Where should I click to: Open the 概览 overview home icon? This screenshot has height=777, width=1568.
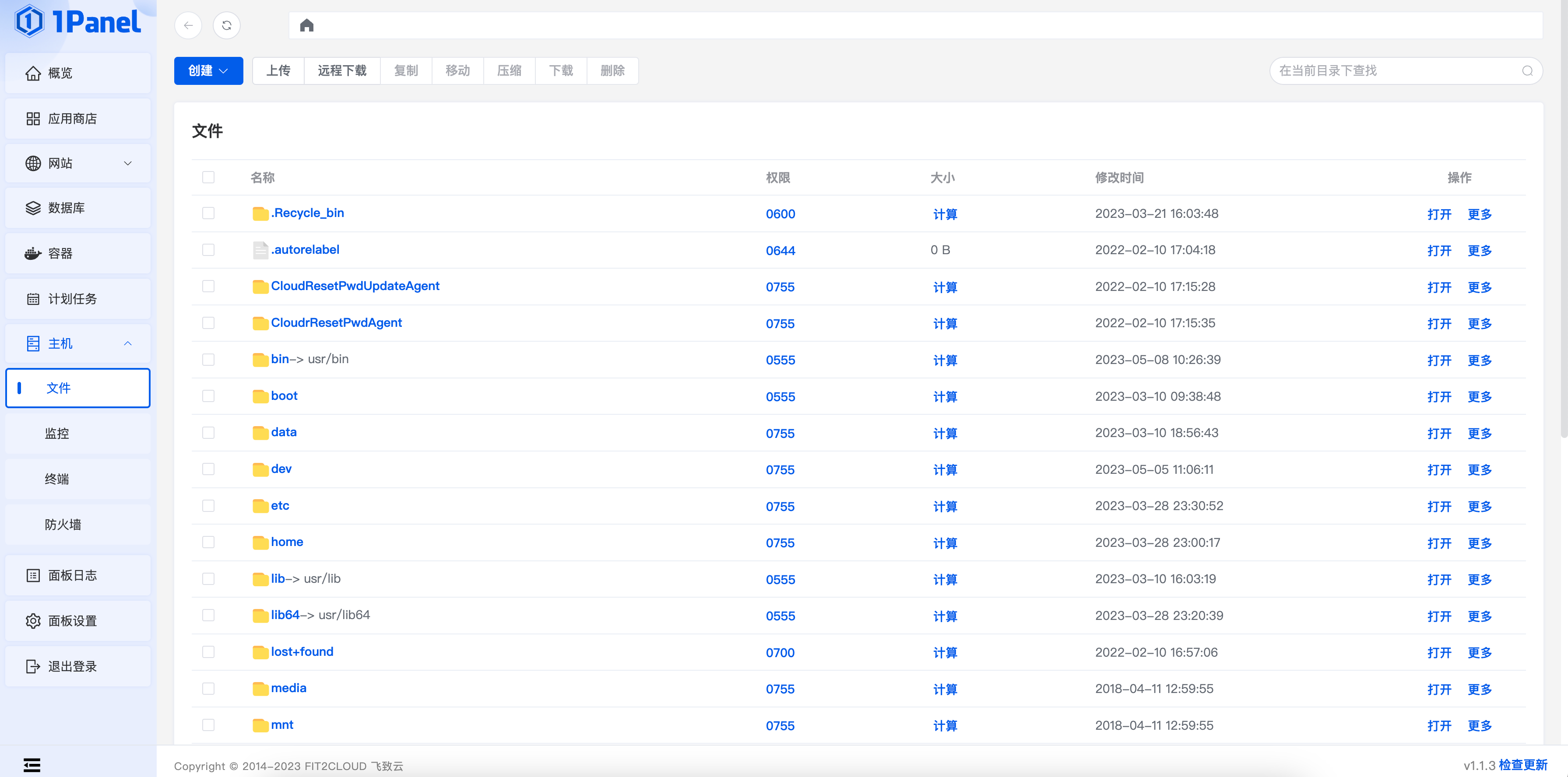pos(33,73)
